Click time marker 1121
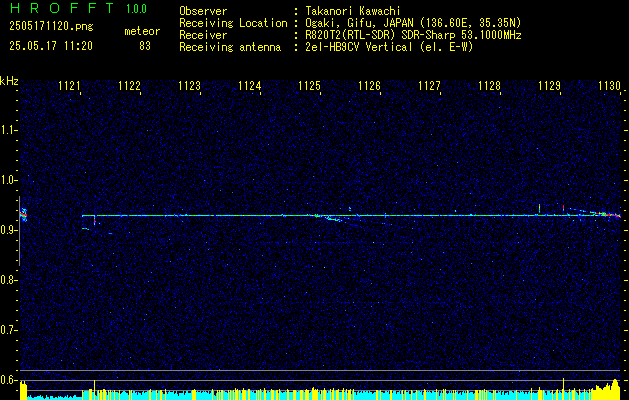This screenshot has height=400, width=629. click(69, 86)
